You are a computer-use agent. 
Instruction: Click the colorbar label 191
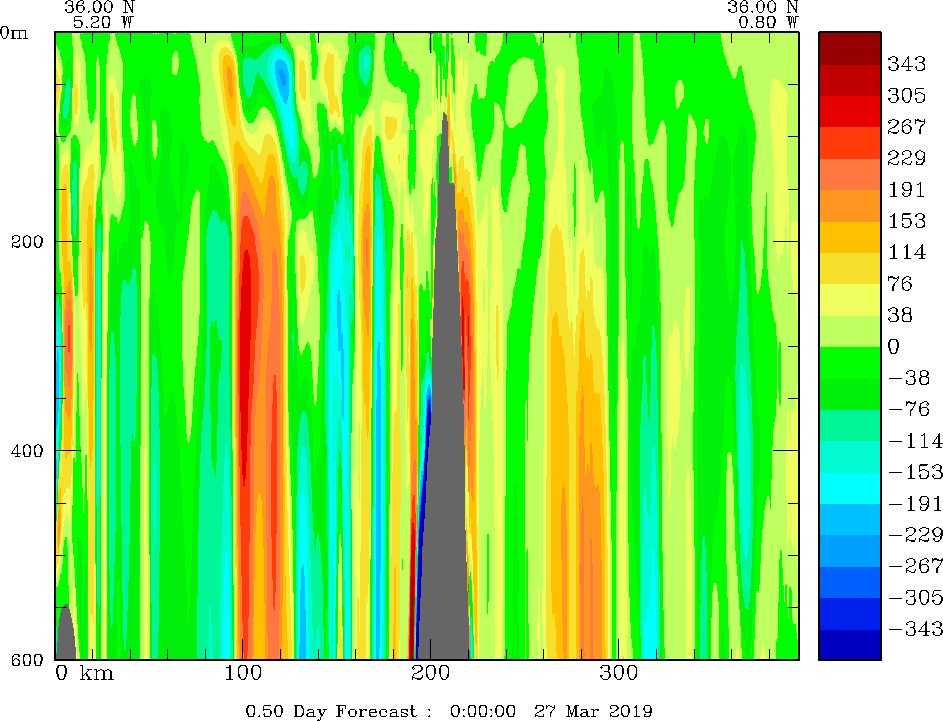(906, 189)
